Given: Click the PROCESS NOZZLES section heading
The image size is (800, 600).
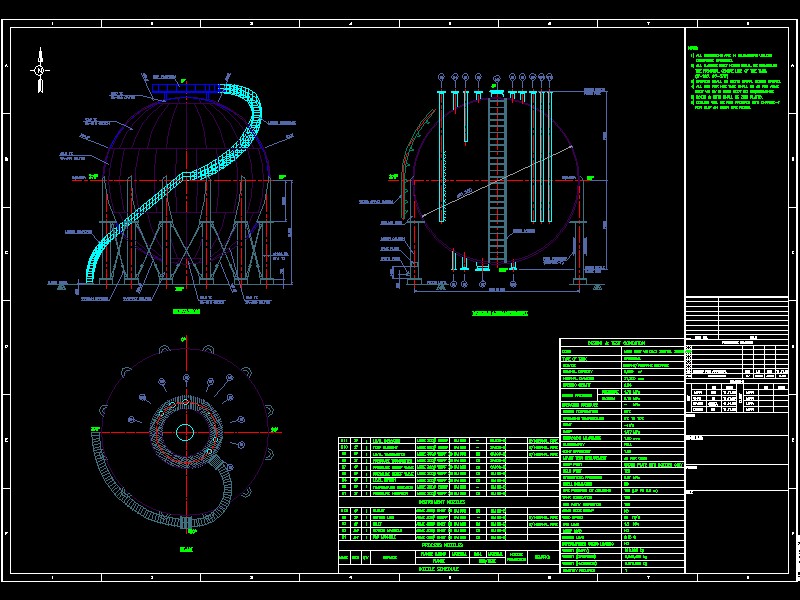Looking at the screenshot, I should [442, 545].
